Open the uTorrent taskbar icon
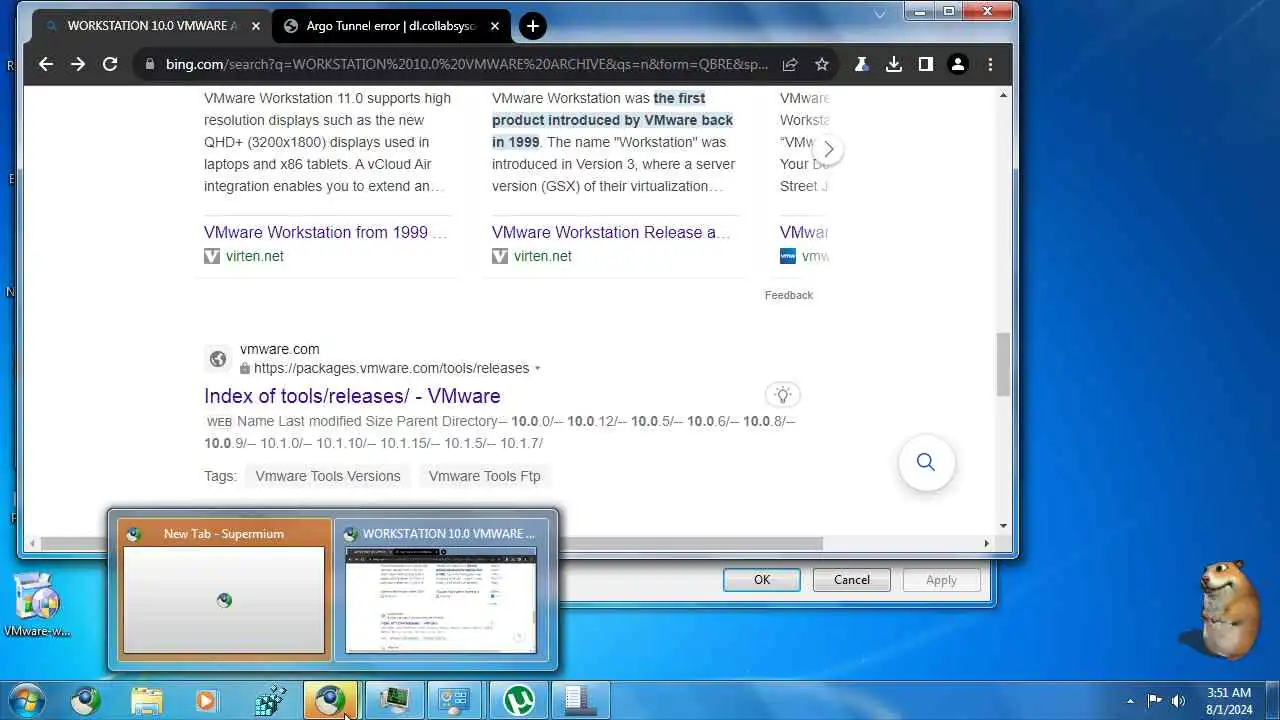The width and height of the screenshot is (1280, 720). tap(518, 701)
